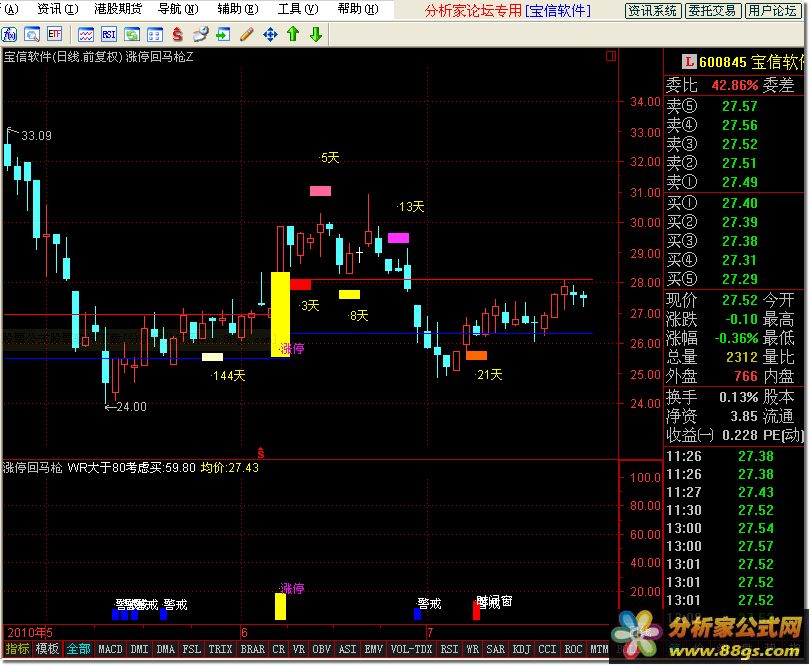This screenshot has width=811, height=666.
Task: Click stock title 600845 宝信软件
Action: tap(751, 62)
